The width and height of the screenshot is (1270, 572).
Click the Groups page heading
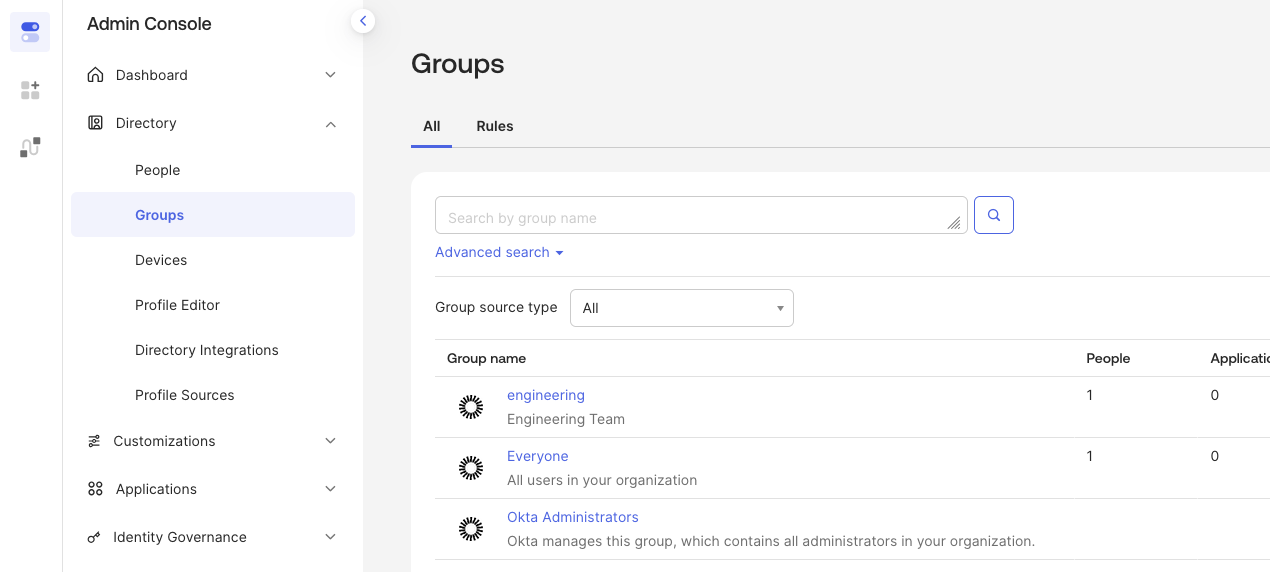(x=458, y=64)
